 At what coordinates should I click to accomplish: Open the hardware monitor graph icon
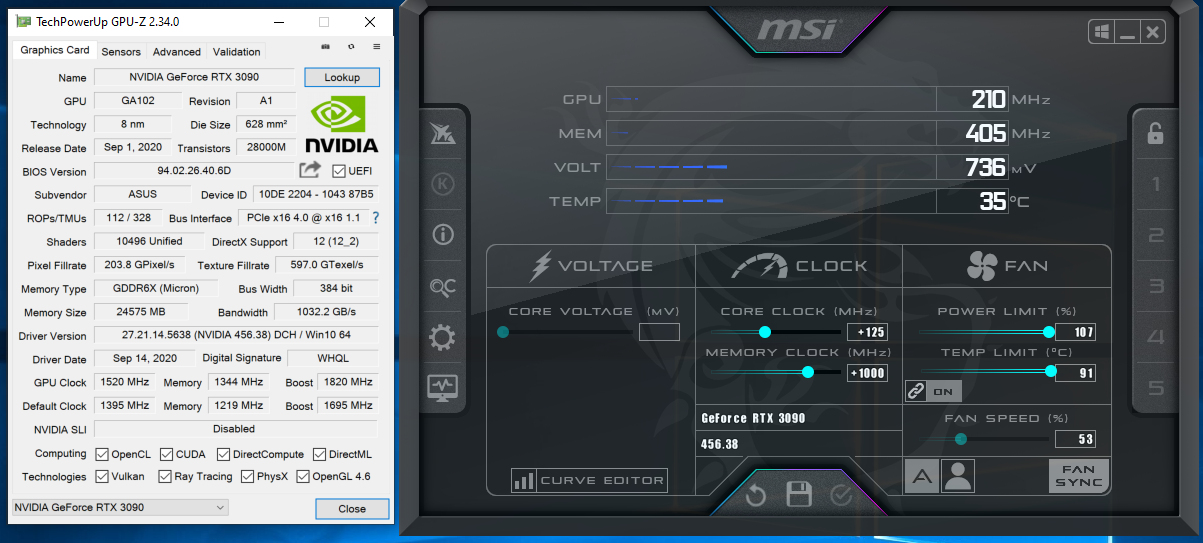click(442, 387)
